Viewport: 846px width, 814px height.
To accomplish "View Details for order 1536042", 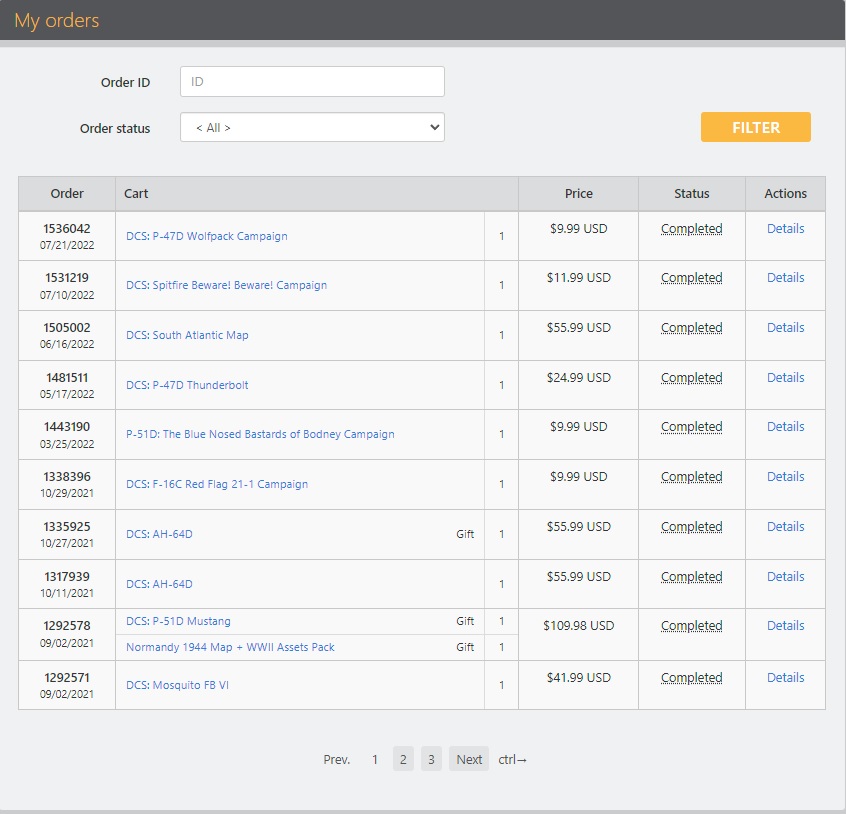I will click(x=786, y=229).
